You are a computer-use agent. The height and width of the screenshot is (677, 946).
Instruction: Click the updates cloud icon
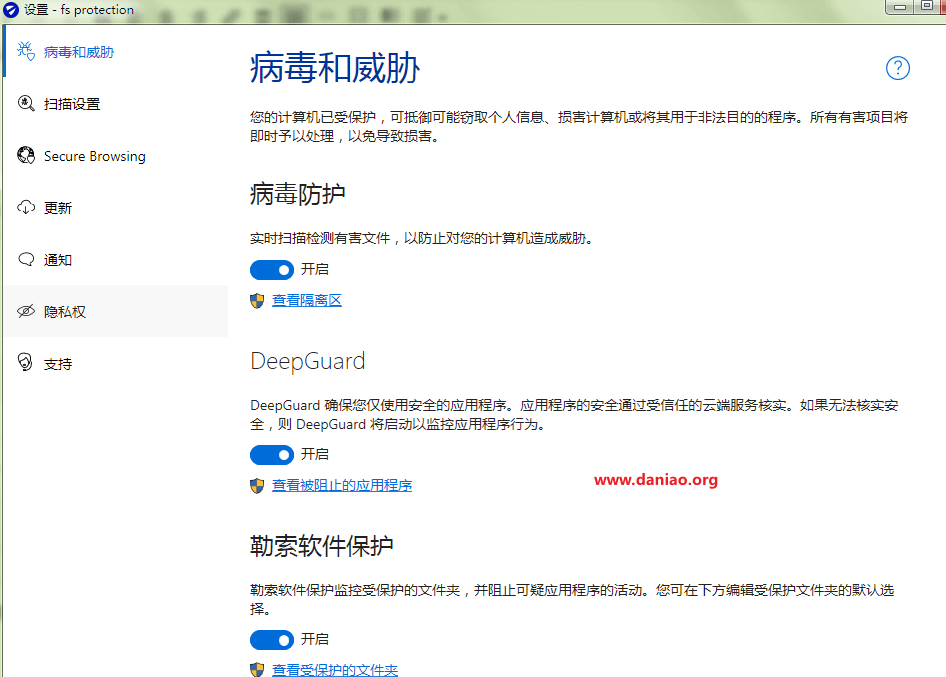[26, 208]
